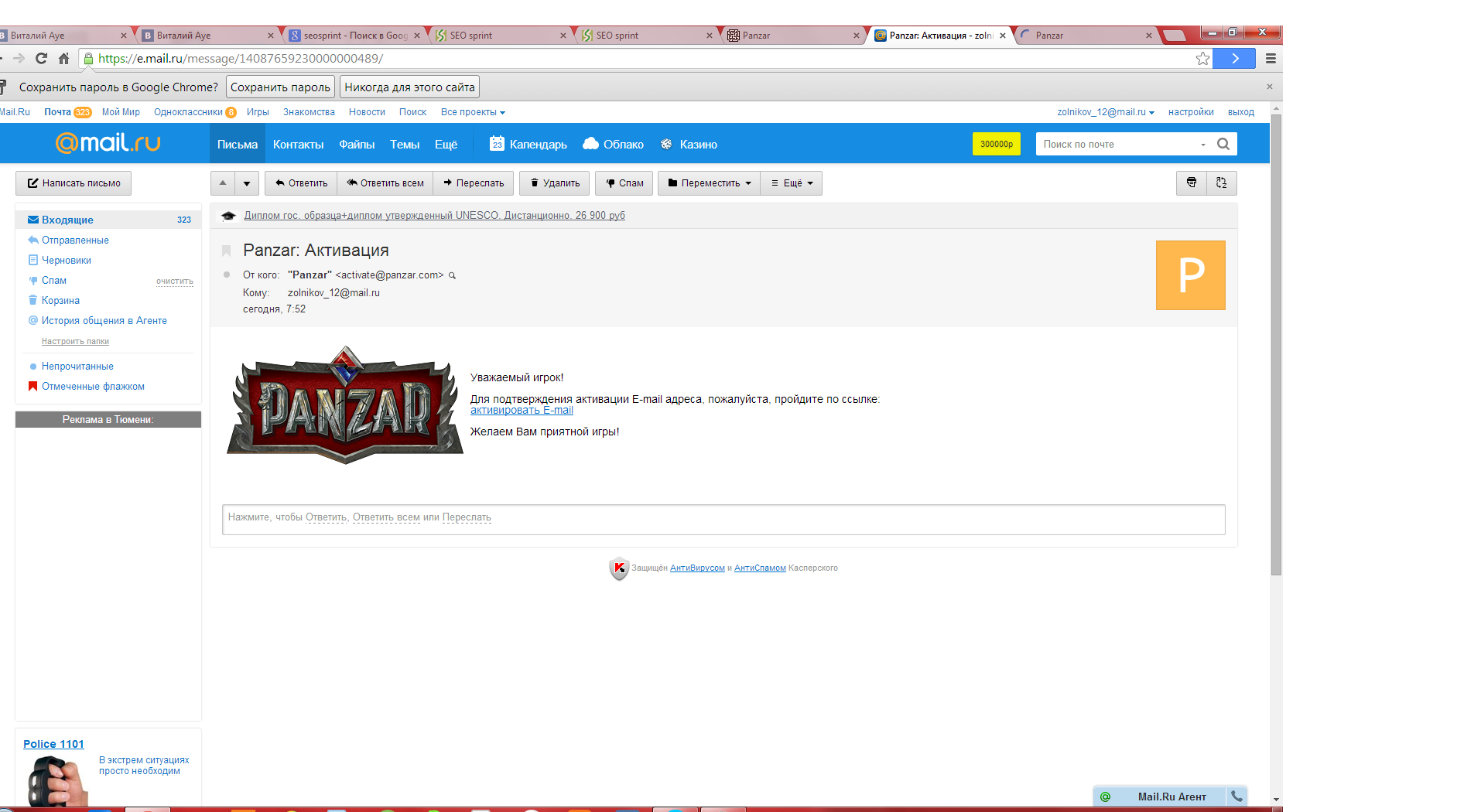Click the mail search magnifier button
The image size is (1481, 812).
click(x=1223, y=144)
